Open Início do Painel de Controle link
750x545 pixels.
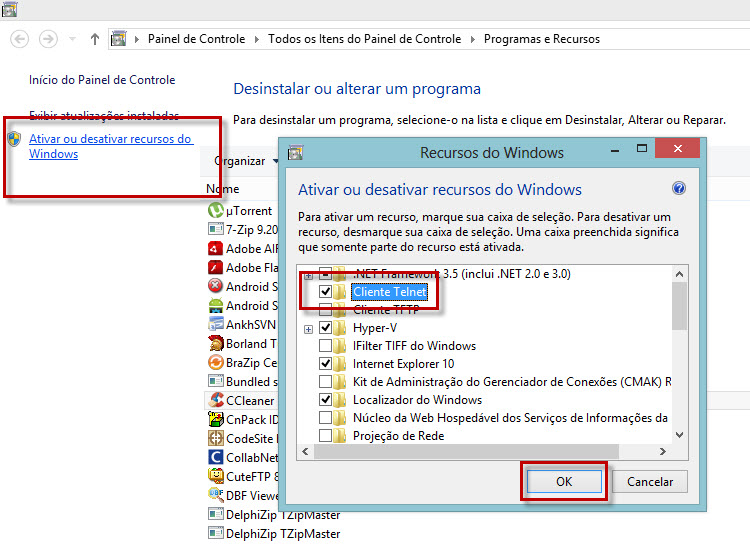[102, 80]
